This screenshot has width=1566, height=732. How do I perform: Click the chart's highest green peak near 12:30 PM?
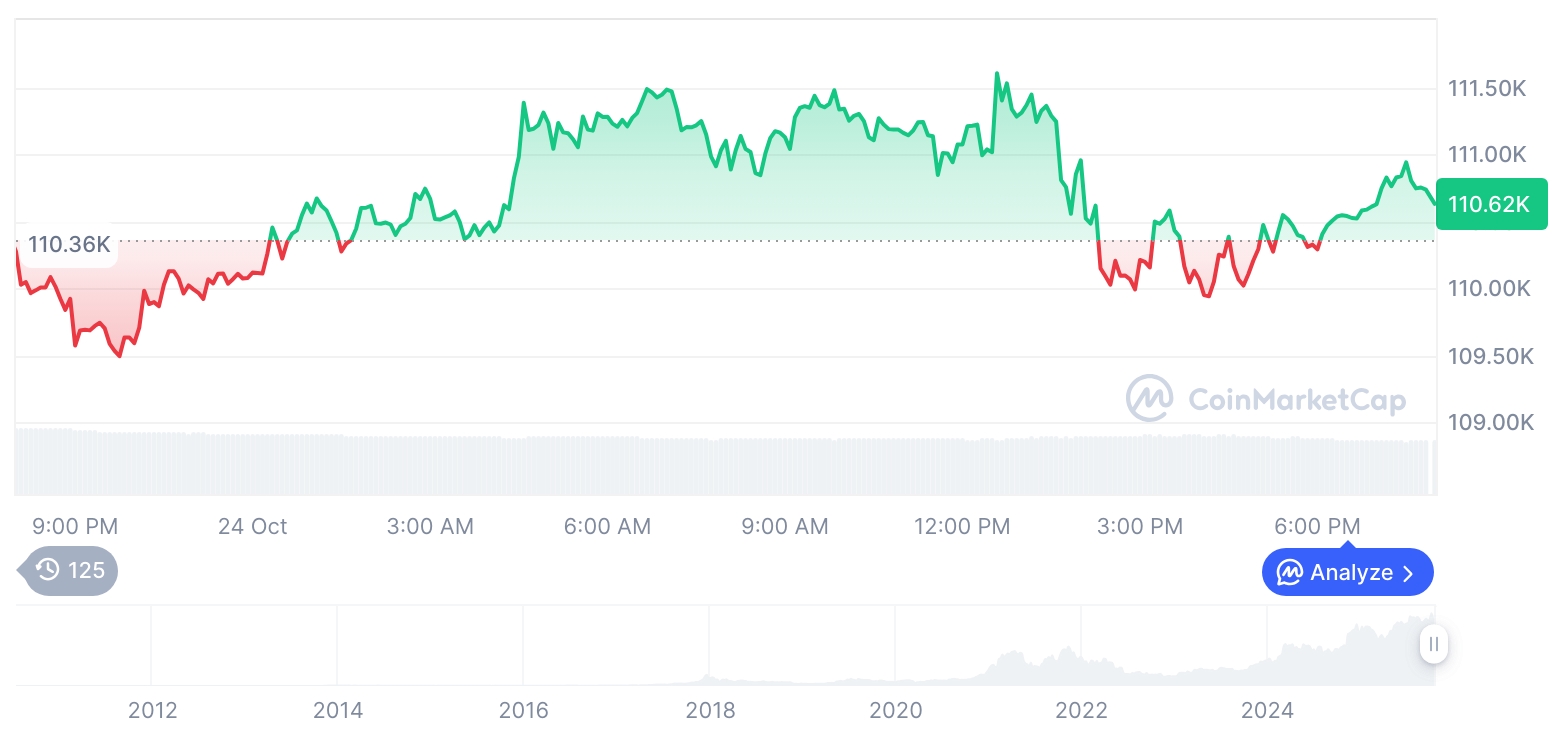click(996, 74)
